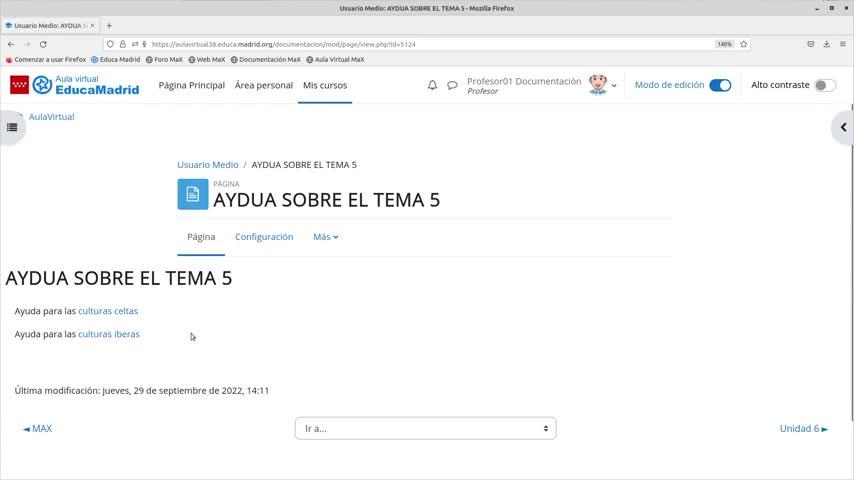The width and height of the screenshot is (854, 480).
Task: Open the Web MaX bookmark
Action: [x=206, y=59]
